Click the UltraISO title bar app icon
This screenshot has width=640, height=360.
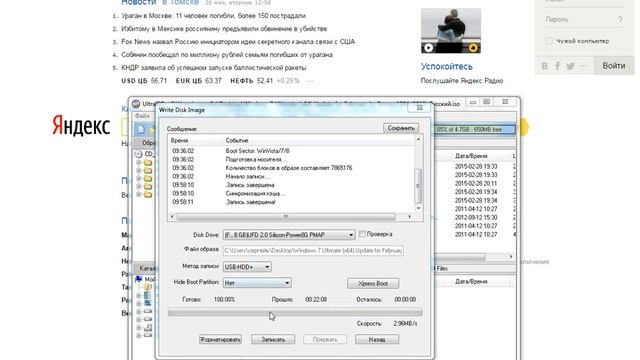coord(136,104)
